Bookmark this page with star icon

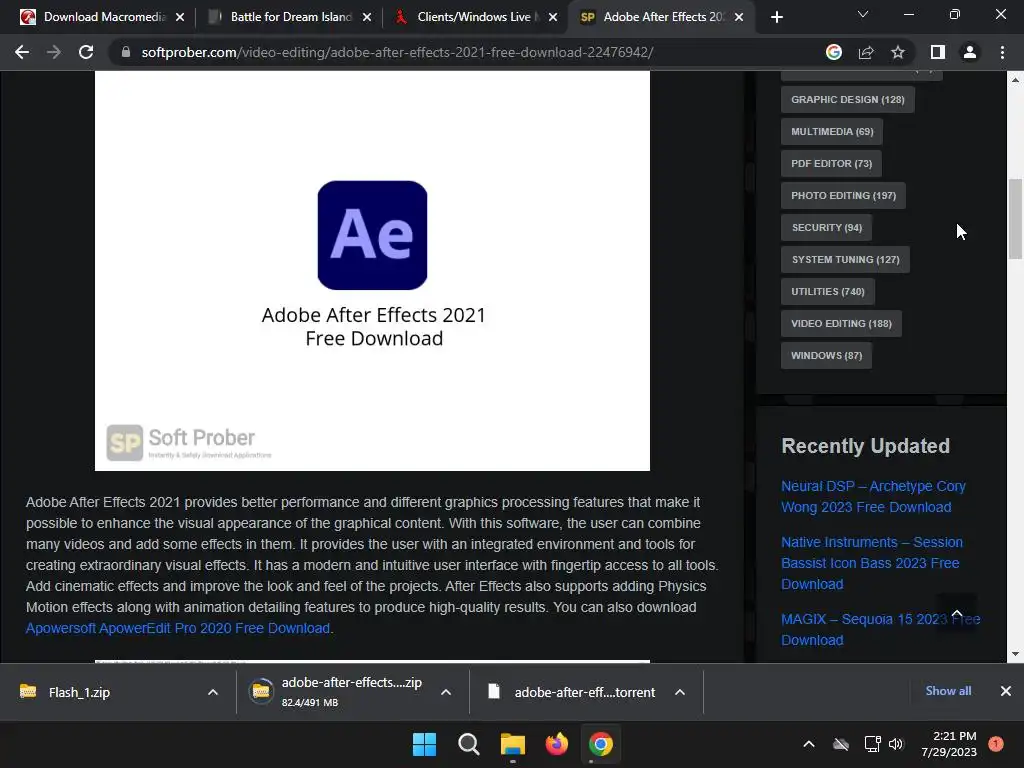[898, 52]
